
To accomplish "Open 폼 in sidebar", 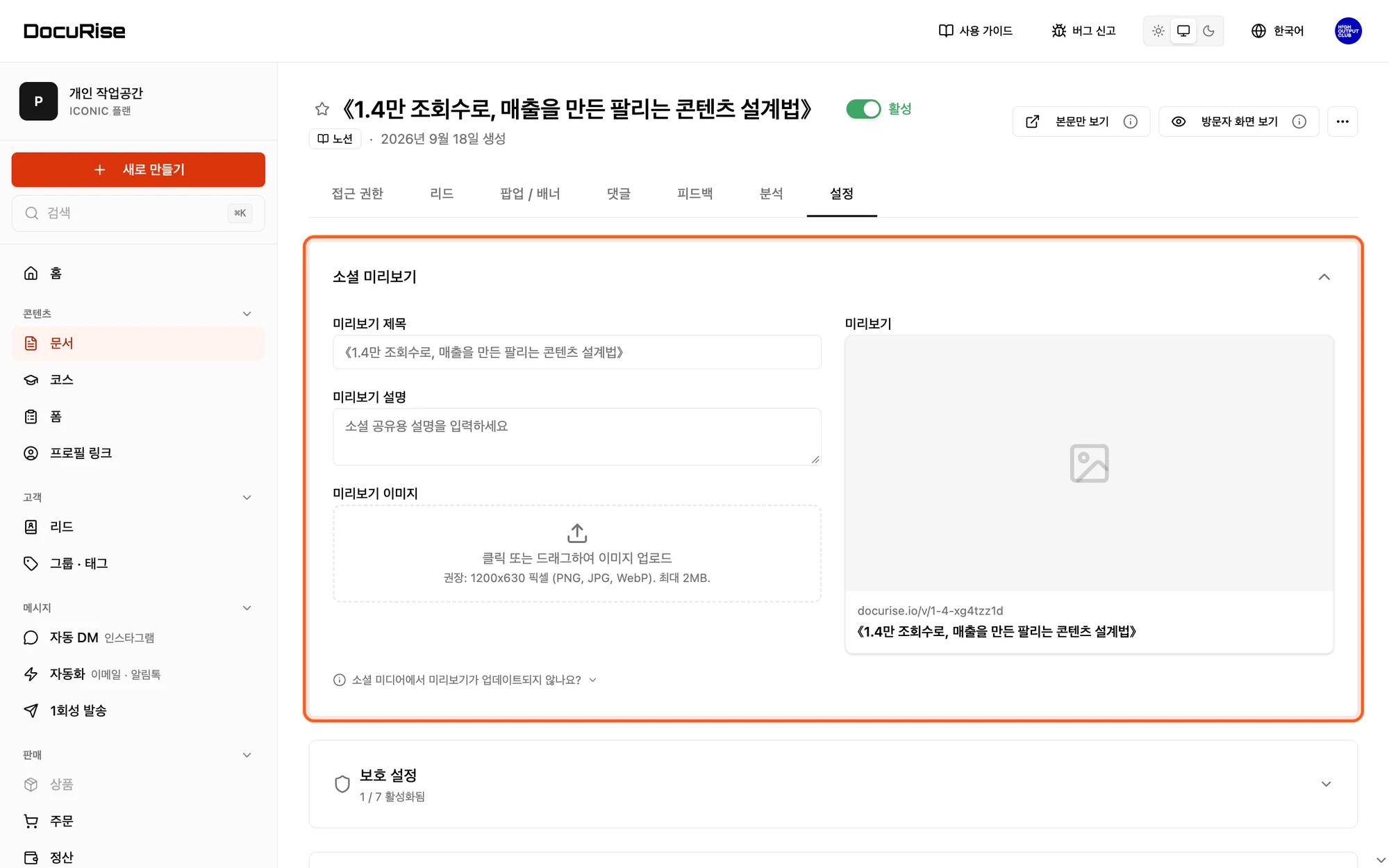I will click(x=138, y=417).
